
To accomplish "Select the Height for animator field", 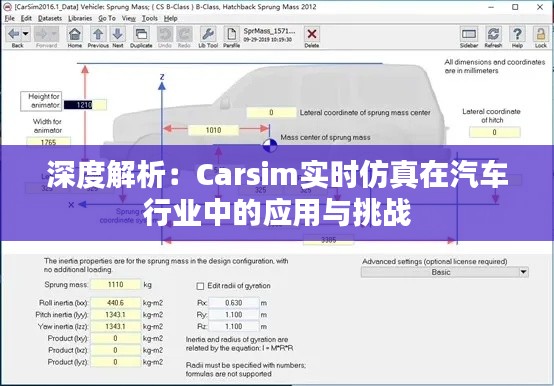I will [x=85, y=105].
